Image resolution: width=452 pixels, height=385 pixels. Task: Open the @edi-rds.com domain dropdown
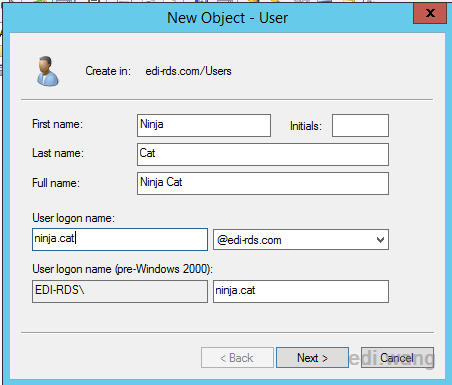pyautogui.click(x=301, y=239)
